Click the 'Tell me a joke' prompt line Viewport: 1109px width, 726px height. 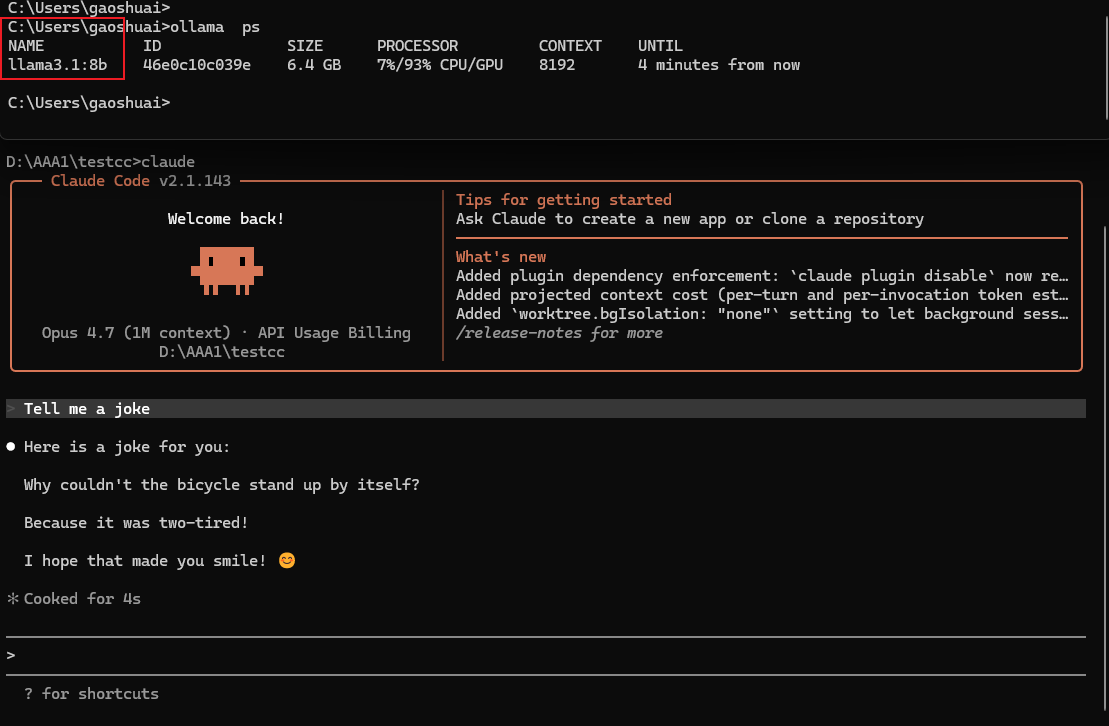pos(545,408)
